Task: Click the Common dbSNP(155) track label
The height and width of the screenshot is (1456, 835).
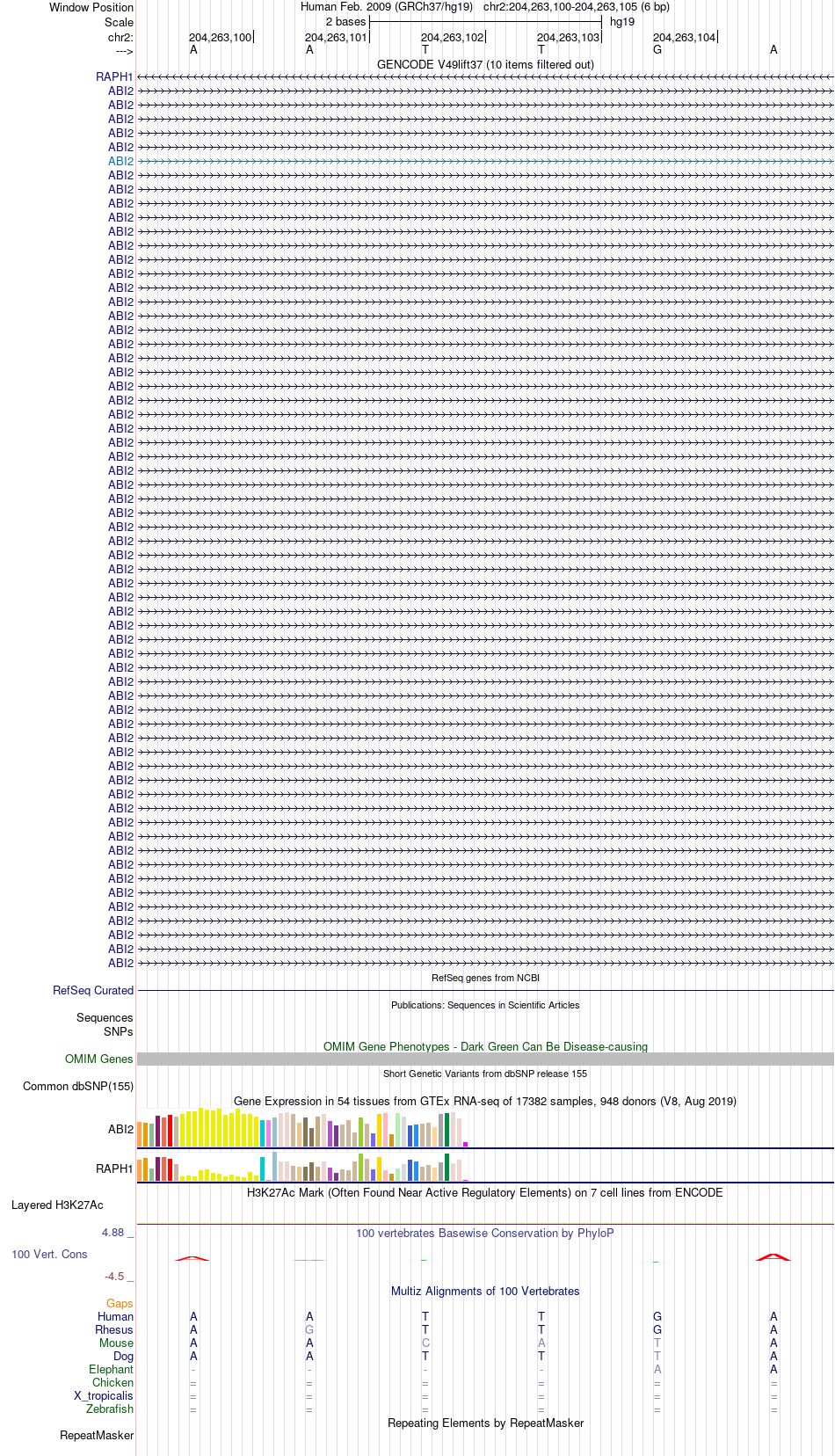Action: (x=78, y=1087)
